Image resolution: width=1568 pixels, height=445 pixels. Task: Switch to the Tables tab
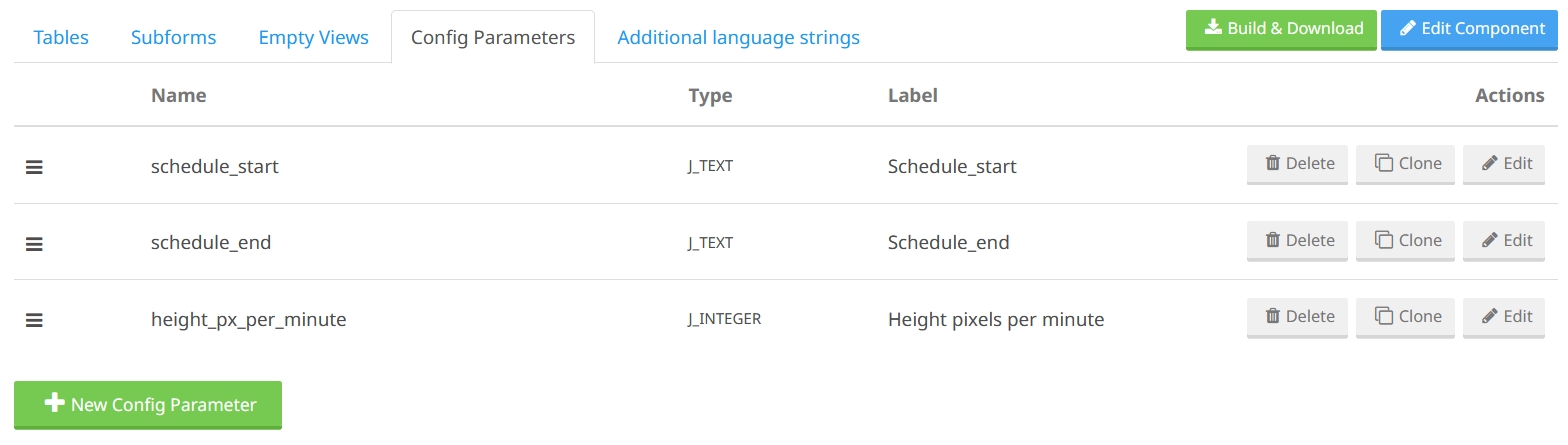tap(61, 38)
